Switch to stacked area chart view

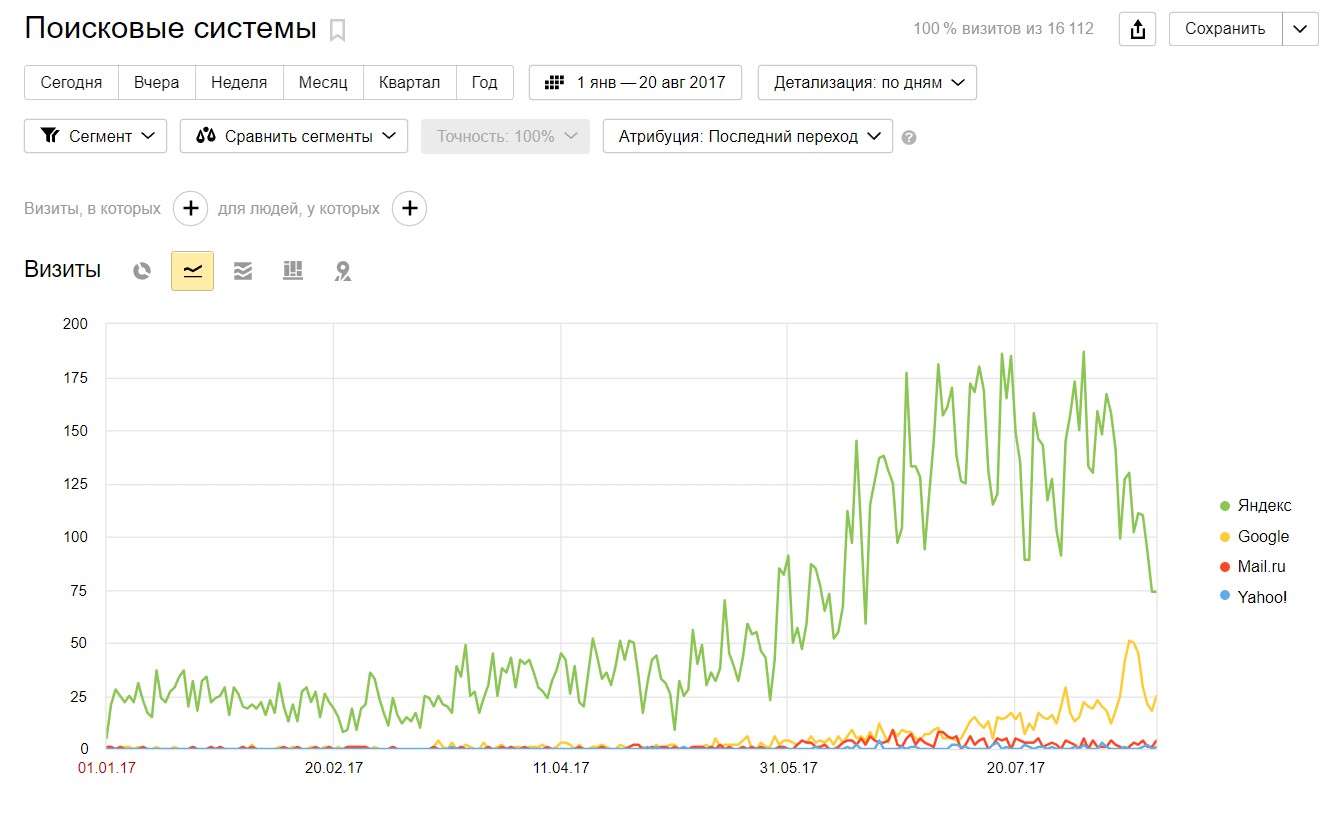(x=242, y=271)
